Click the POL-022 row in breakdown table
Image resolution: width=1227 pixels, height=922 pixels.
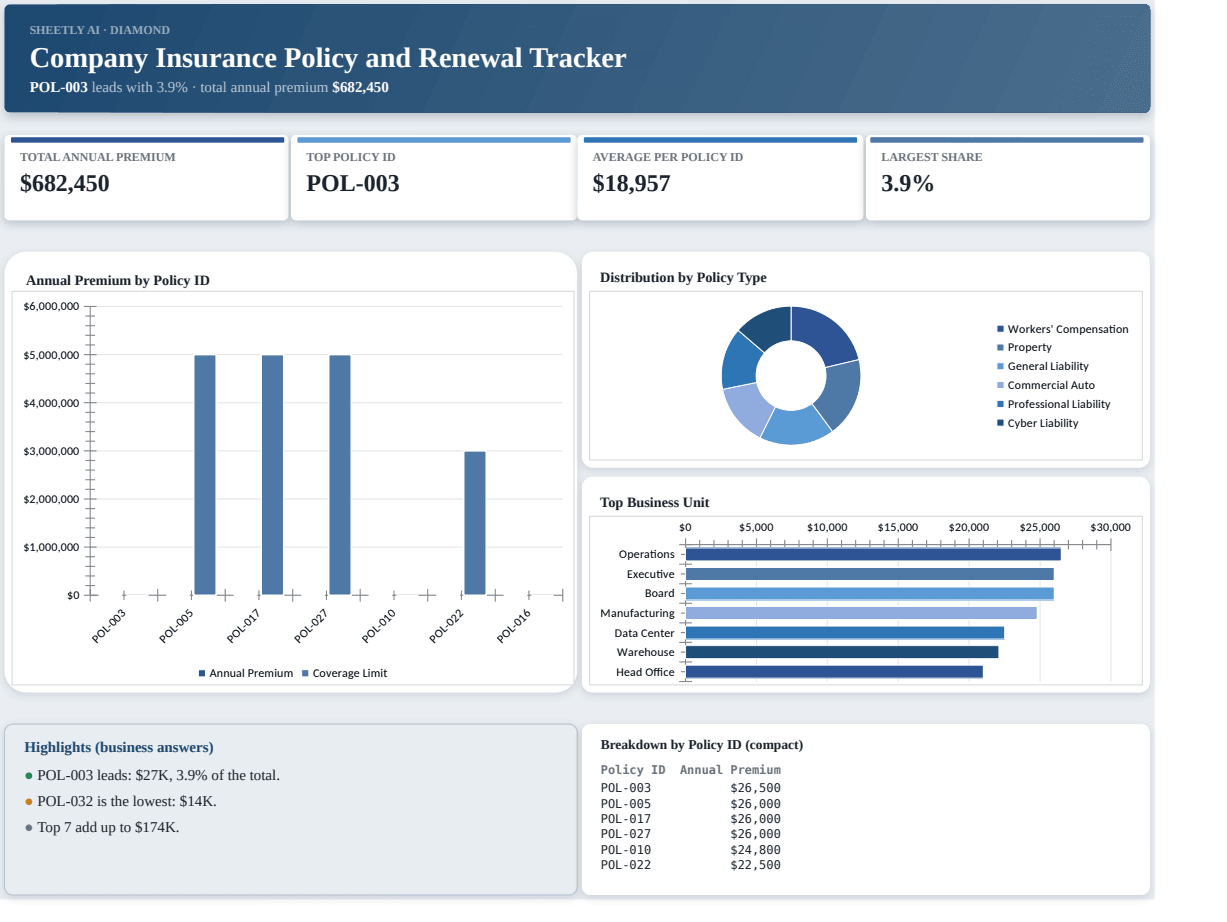point(691,865)
